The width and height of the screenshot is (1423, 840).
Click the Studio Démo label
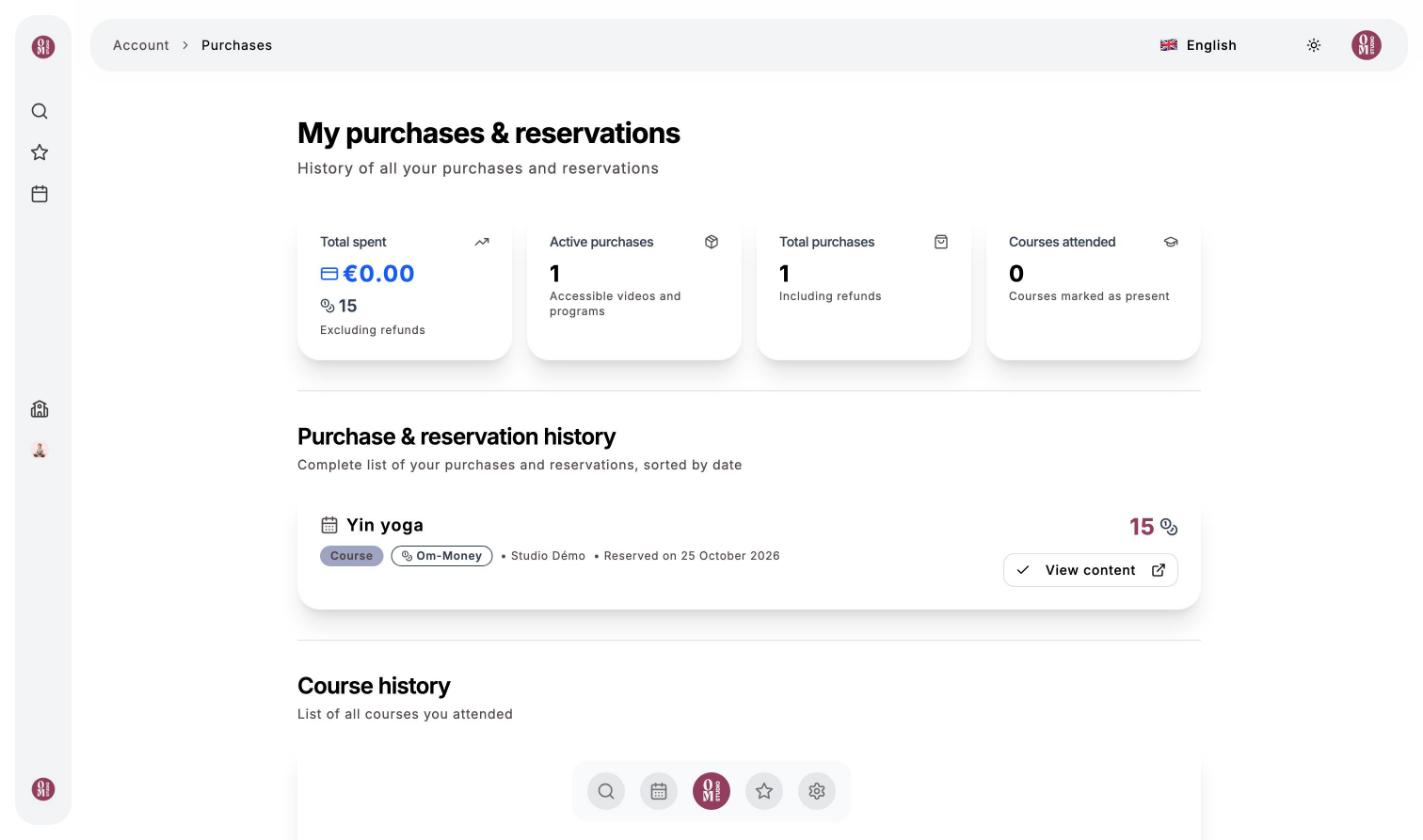548,556
